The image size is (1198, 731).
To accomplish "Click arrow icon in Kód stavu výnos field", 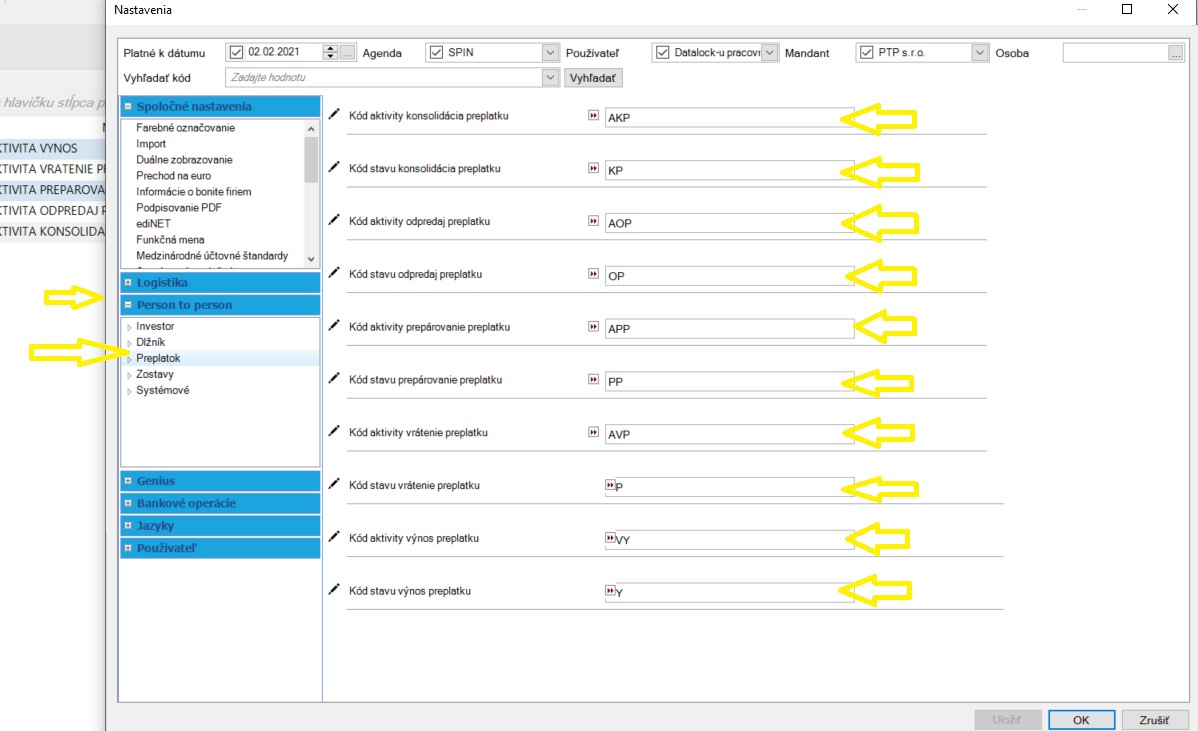I will pyautogui.click(x=610, y=590).
